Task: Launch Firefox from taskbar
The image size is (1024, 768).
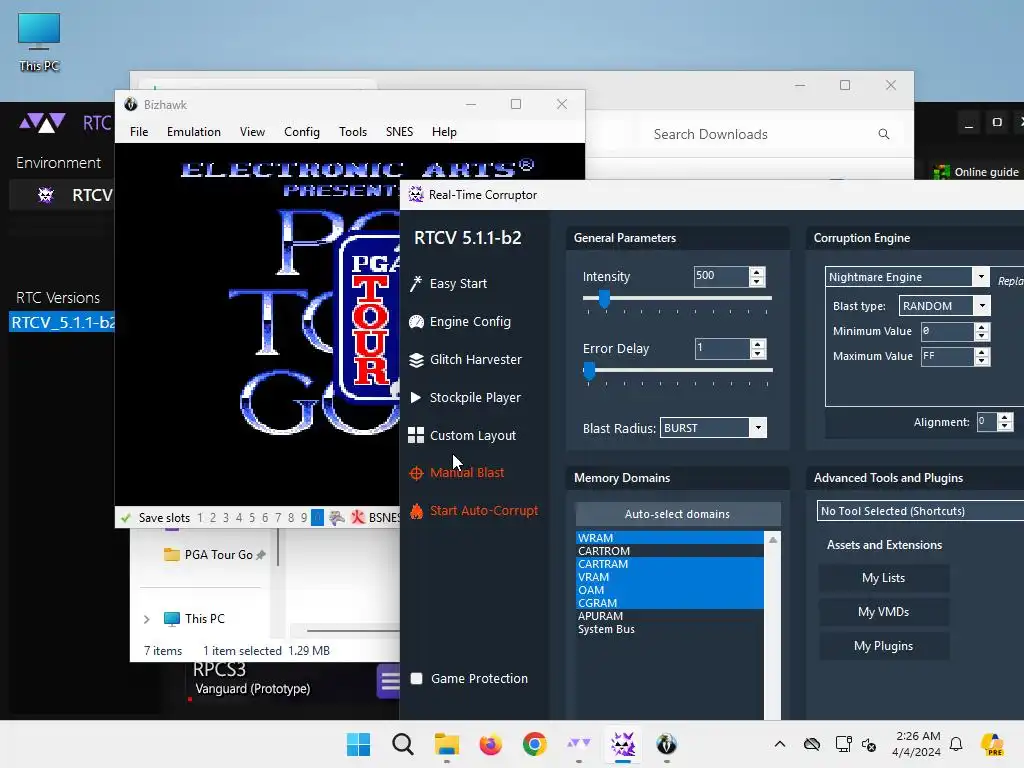Action: point(490,744)
